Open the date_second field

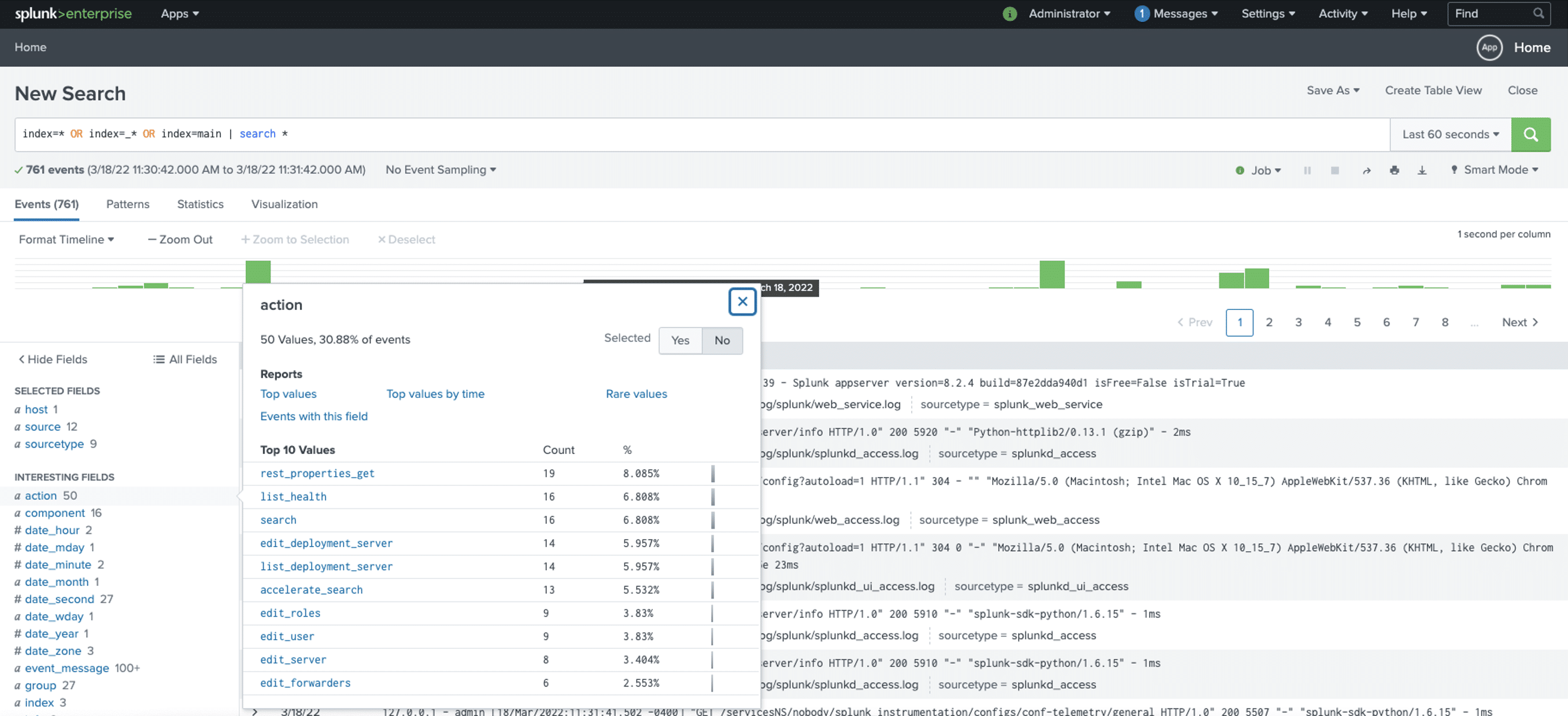click(59, 600)
